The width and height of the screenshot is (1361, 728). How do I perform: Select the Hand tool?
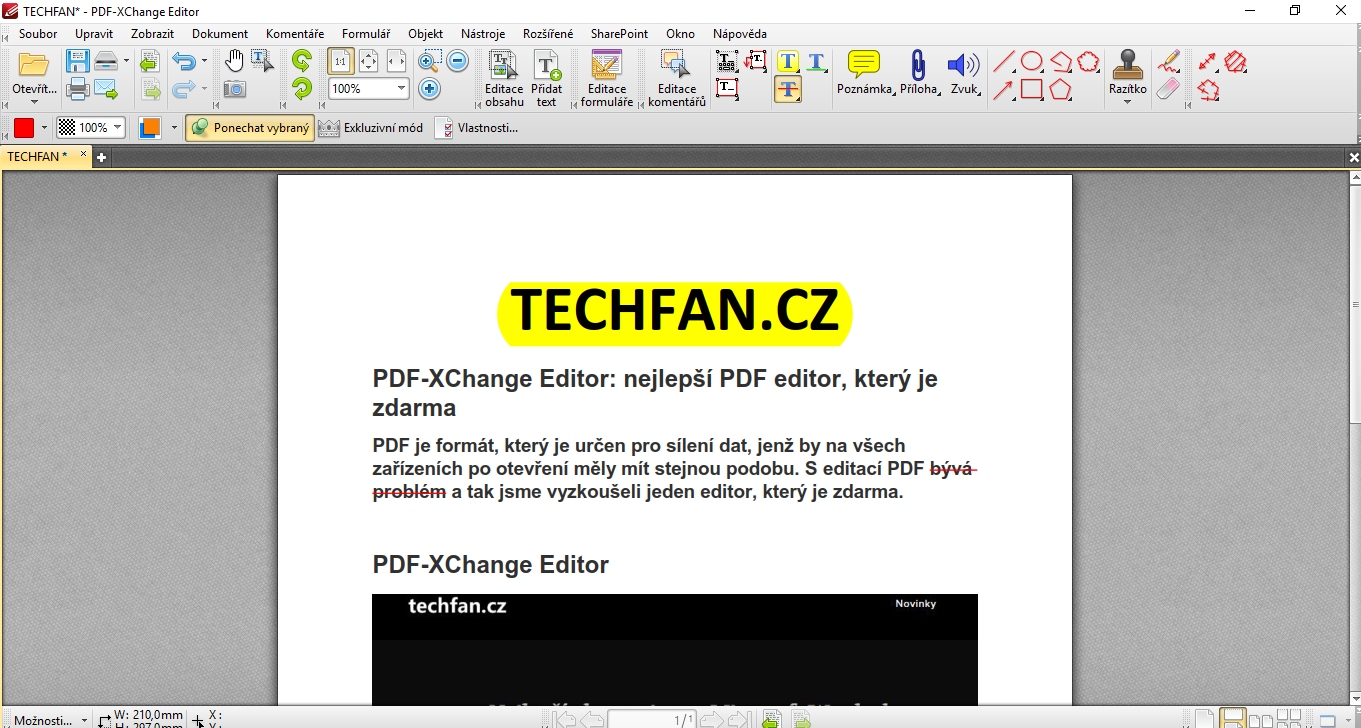point(234,61)
